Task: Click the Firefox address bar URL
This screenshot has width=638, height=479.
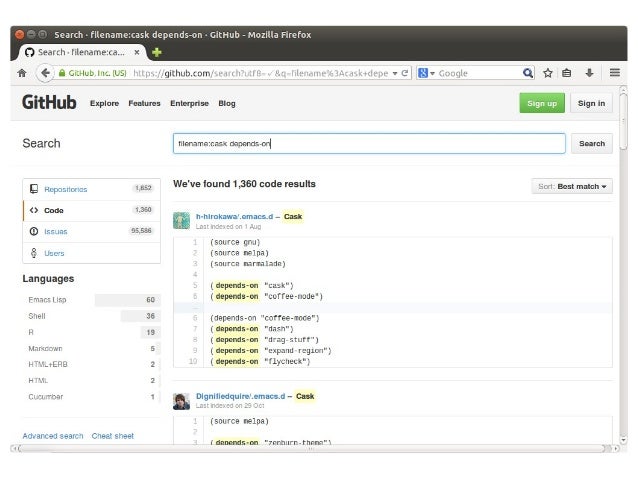Action: (x=260, y=73)
